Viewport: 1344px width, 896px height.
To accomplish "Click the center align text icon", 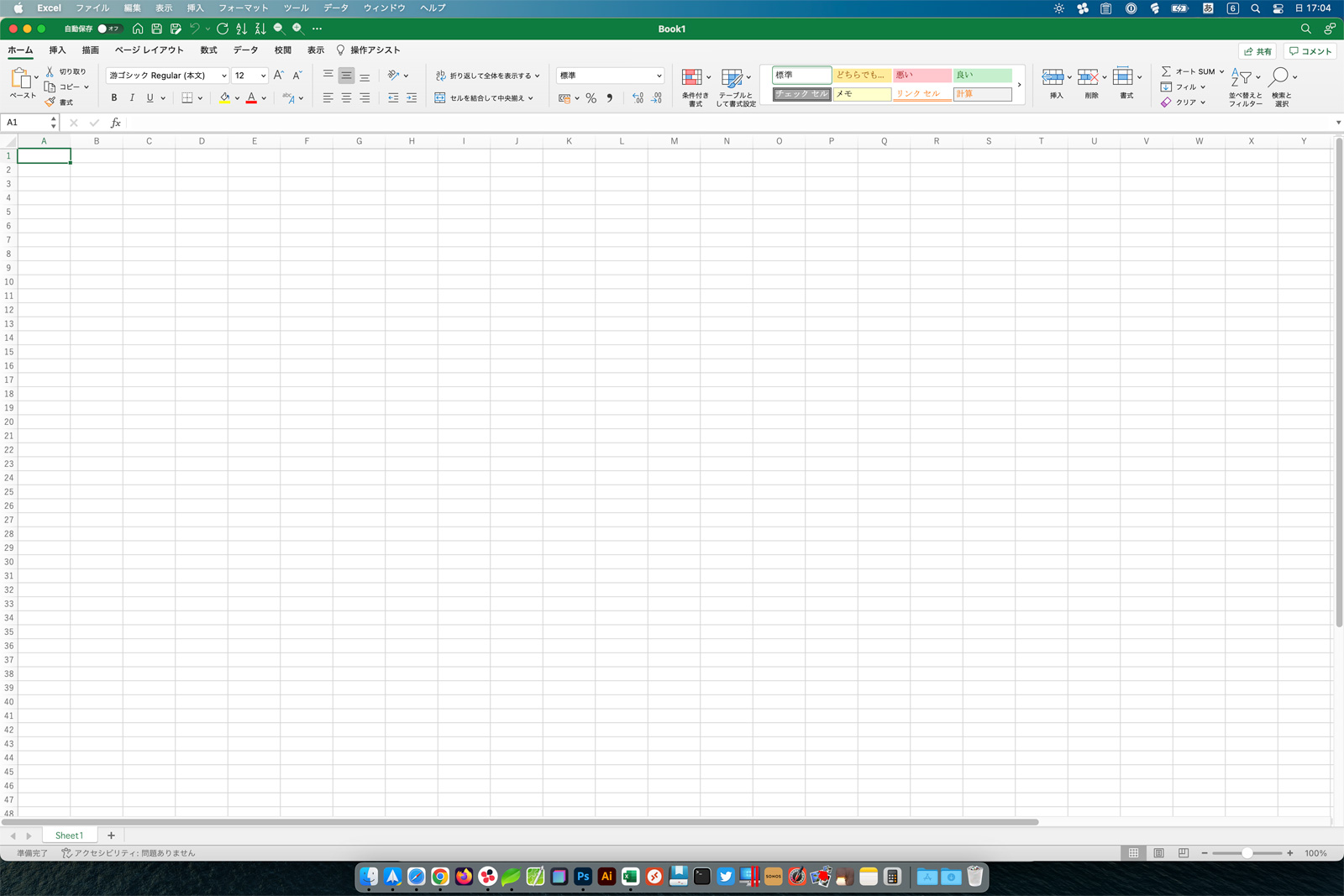I will (346, 98).
